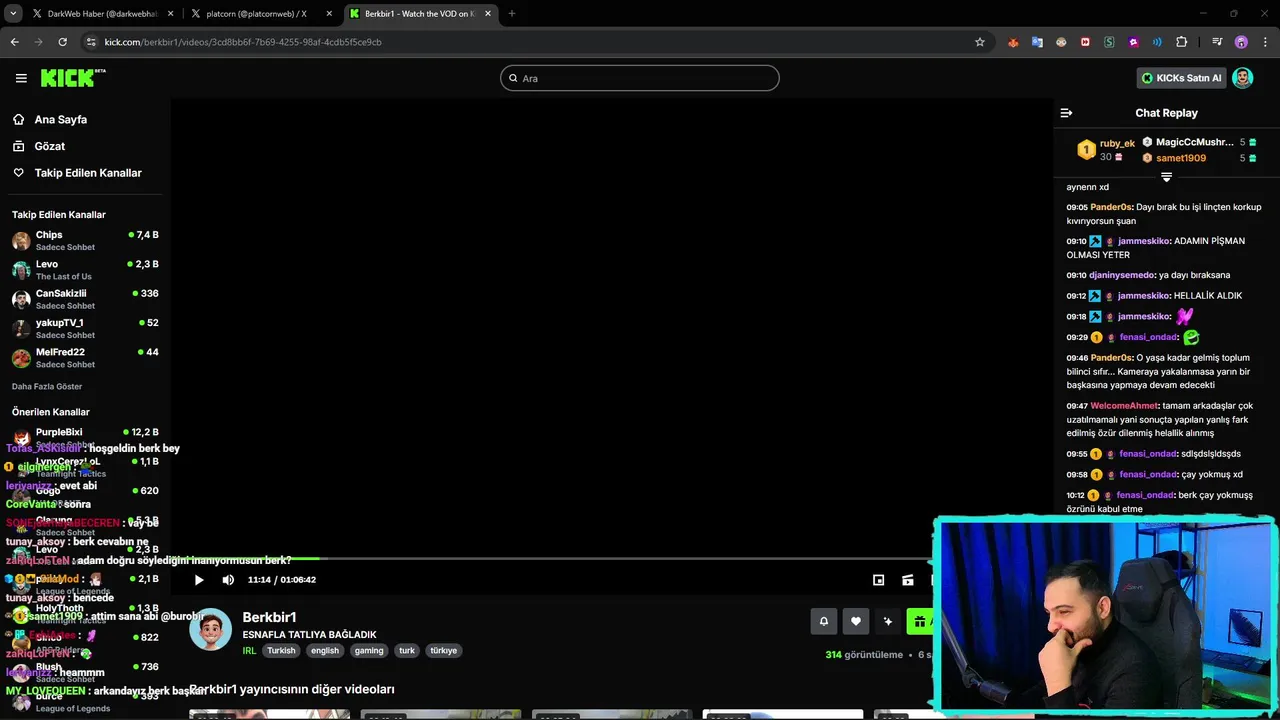This screenshot has width=1280, height=720.
Task: Toggle the notification bell for Berkbir1
Action: coord(824,621)
